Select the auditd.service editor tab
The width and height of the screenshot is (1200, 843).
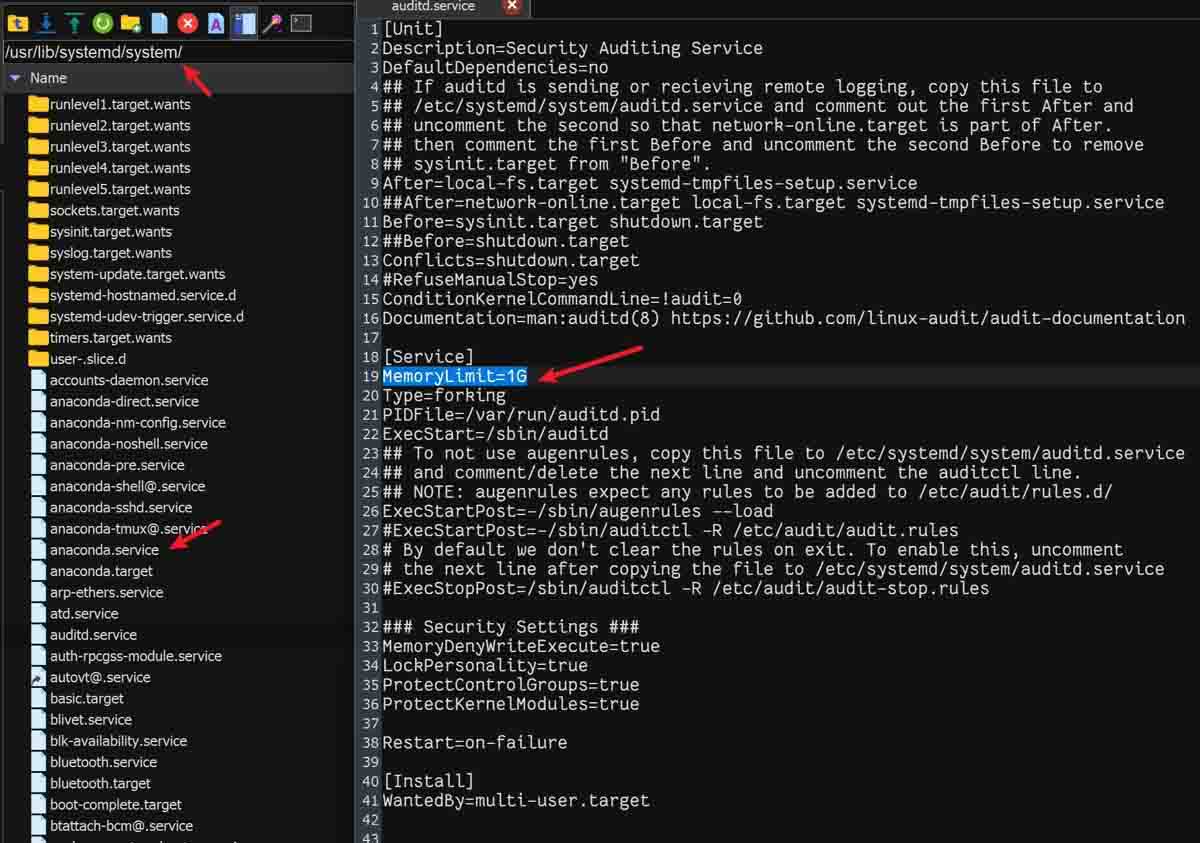tap(431, 7)
